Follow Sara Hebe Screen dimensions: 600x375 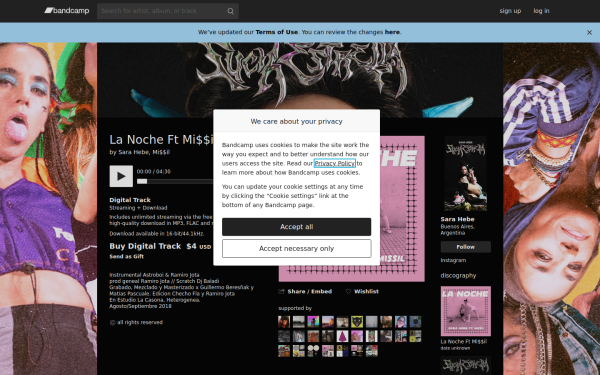465,247
